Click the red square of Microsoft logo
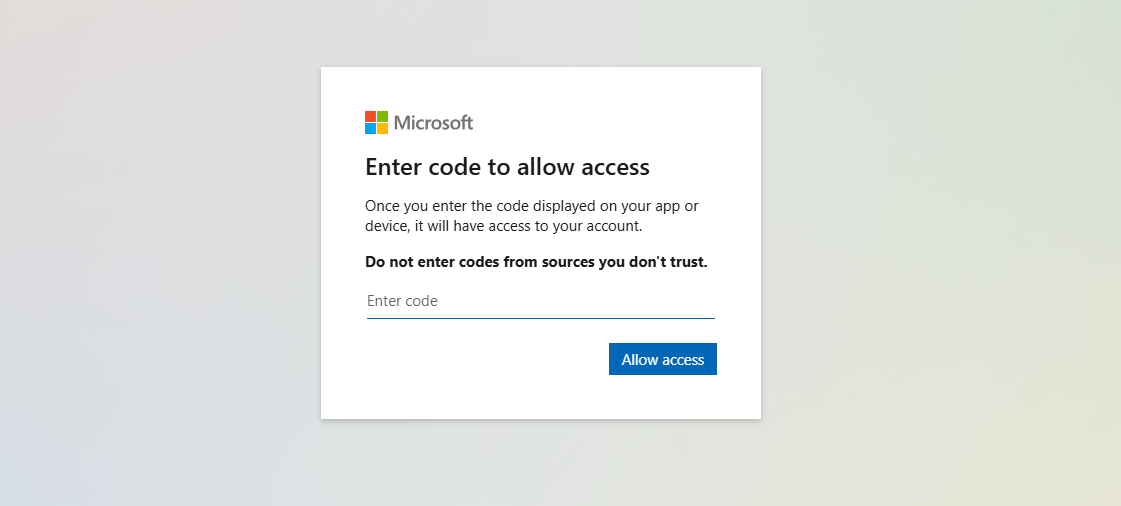 (x=370, y=116)
